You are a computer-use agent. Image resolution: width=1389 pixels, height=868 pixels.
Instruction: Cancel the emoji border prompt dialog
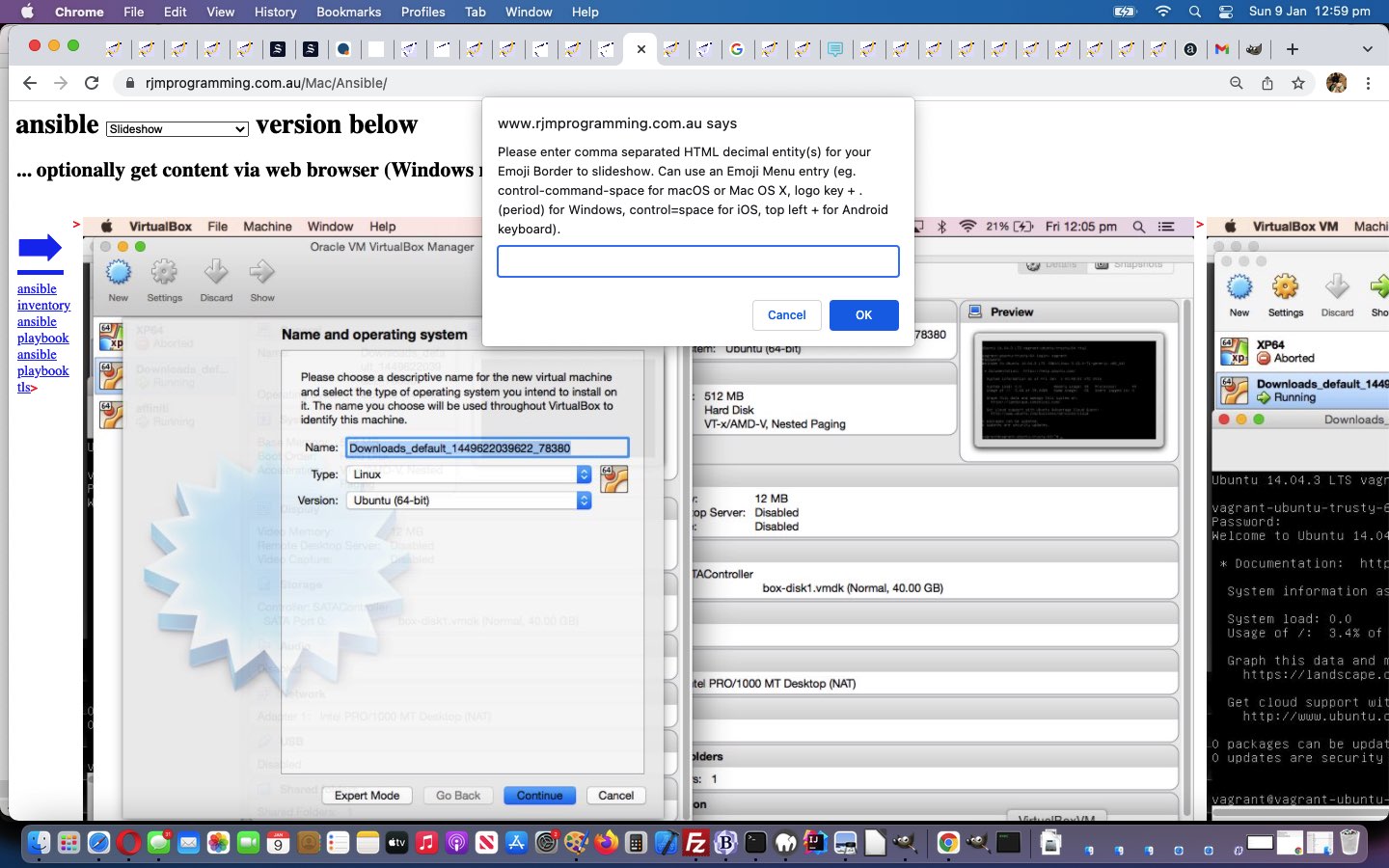[x=786, y=315]
